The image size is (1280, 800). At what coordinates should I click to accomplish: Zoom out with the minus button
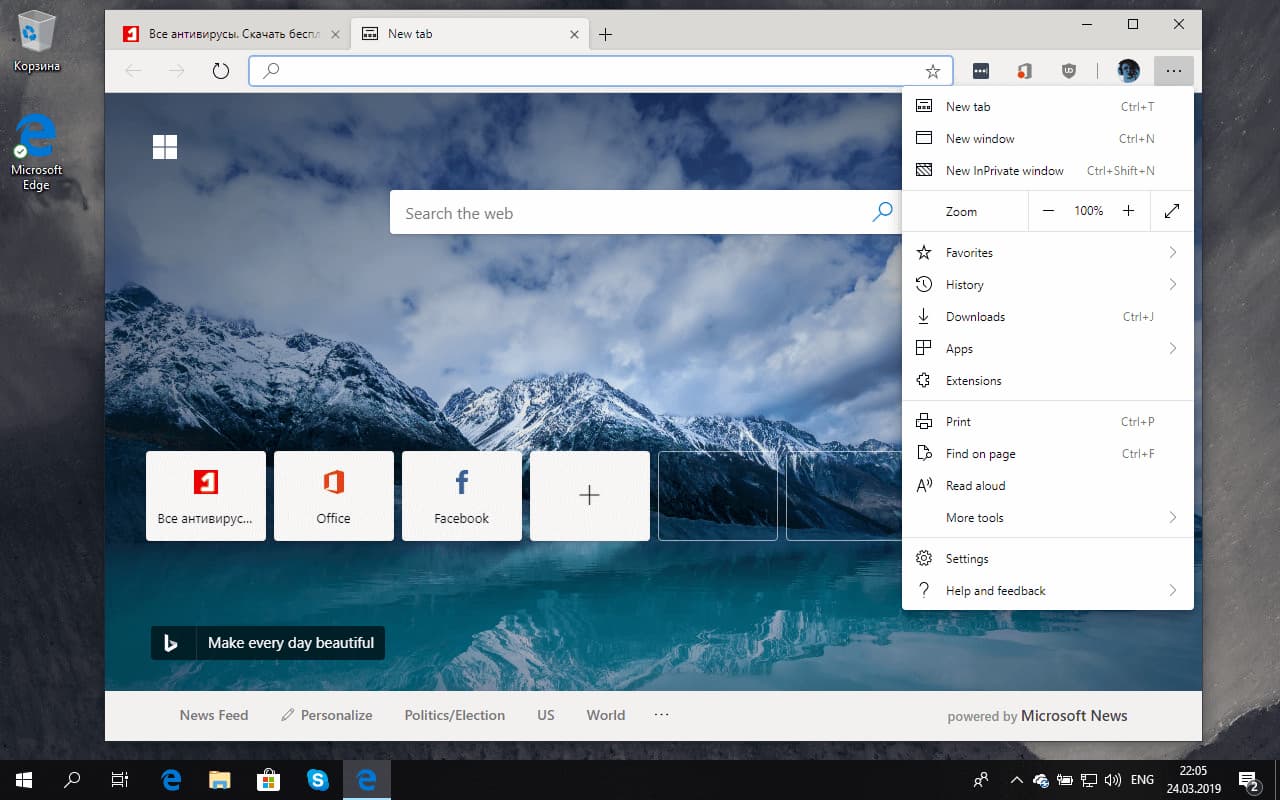point(1048,211)
